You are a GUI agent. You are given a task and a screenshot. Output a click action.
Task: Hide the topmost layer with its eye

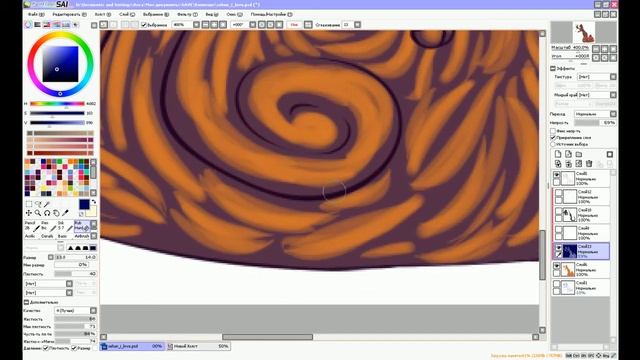point(557,175)
